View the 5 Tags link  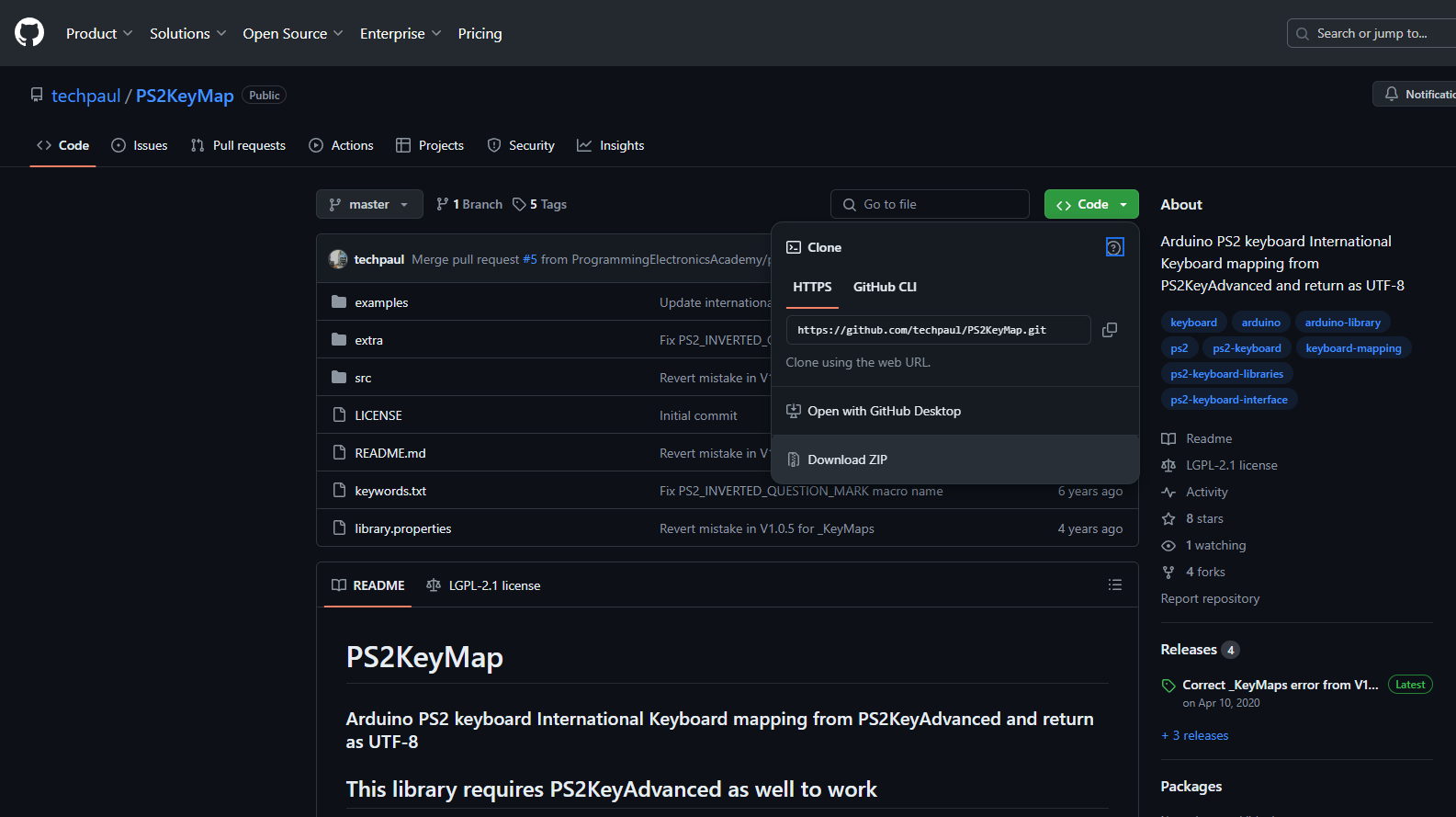coord(540,204)
